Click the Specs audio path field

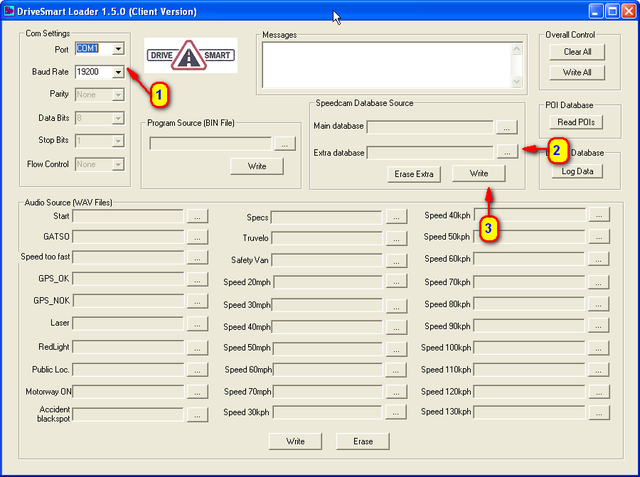[x=327, y=217]
